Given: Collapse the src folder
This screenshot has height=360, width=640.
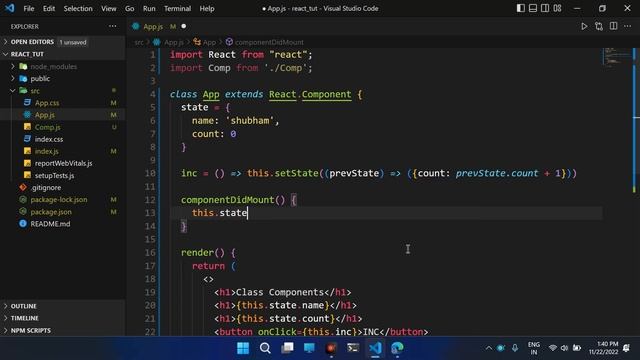Looking at the screenshot, I should pos(35,91).
